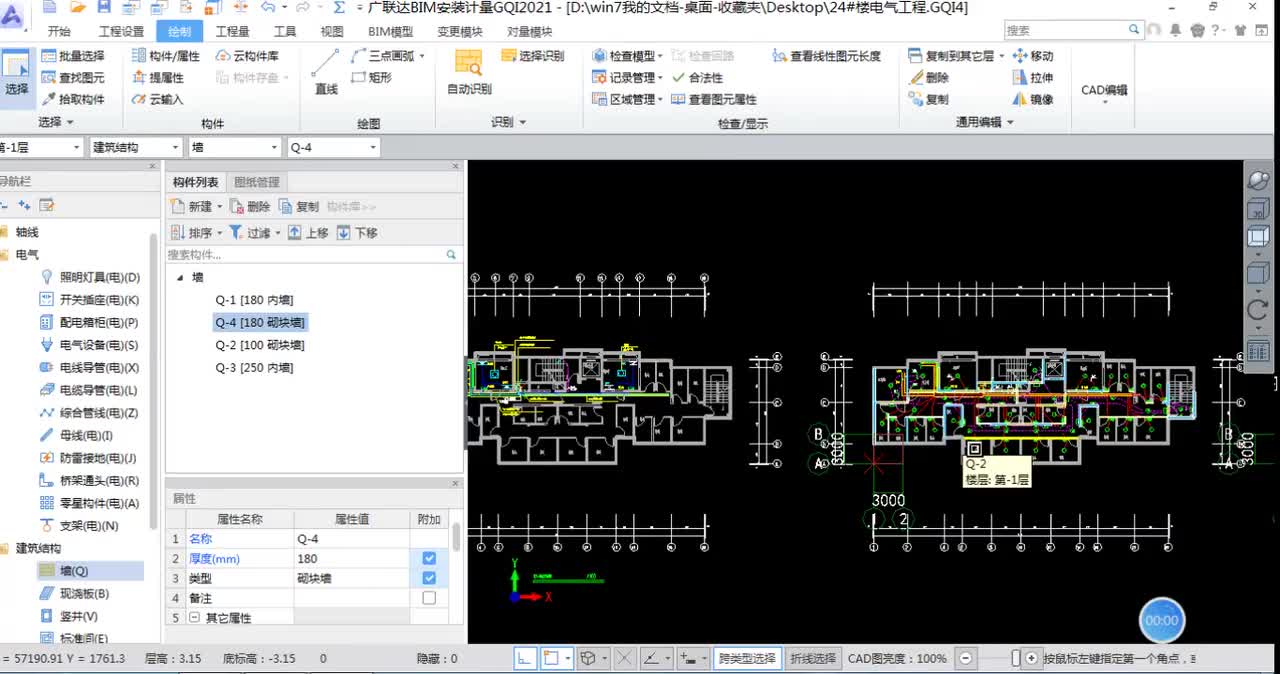Open the 查找图元 find element tool

(72, 78)
